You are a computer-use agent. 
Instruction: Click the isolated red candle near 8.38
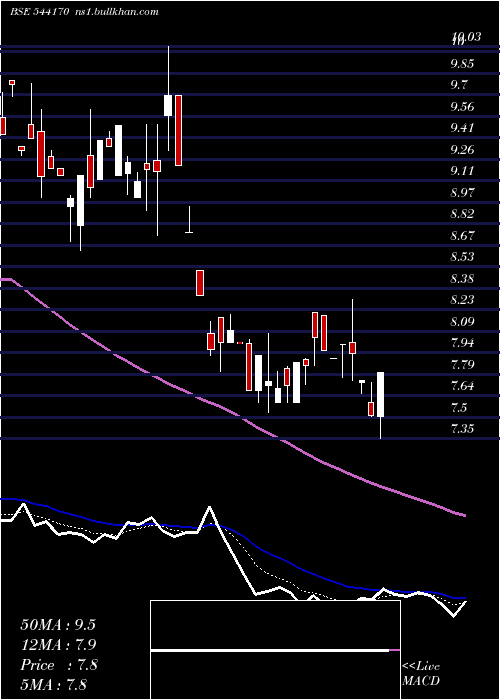coord(200,283)
